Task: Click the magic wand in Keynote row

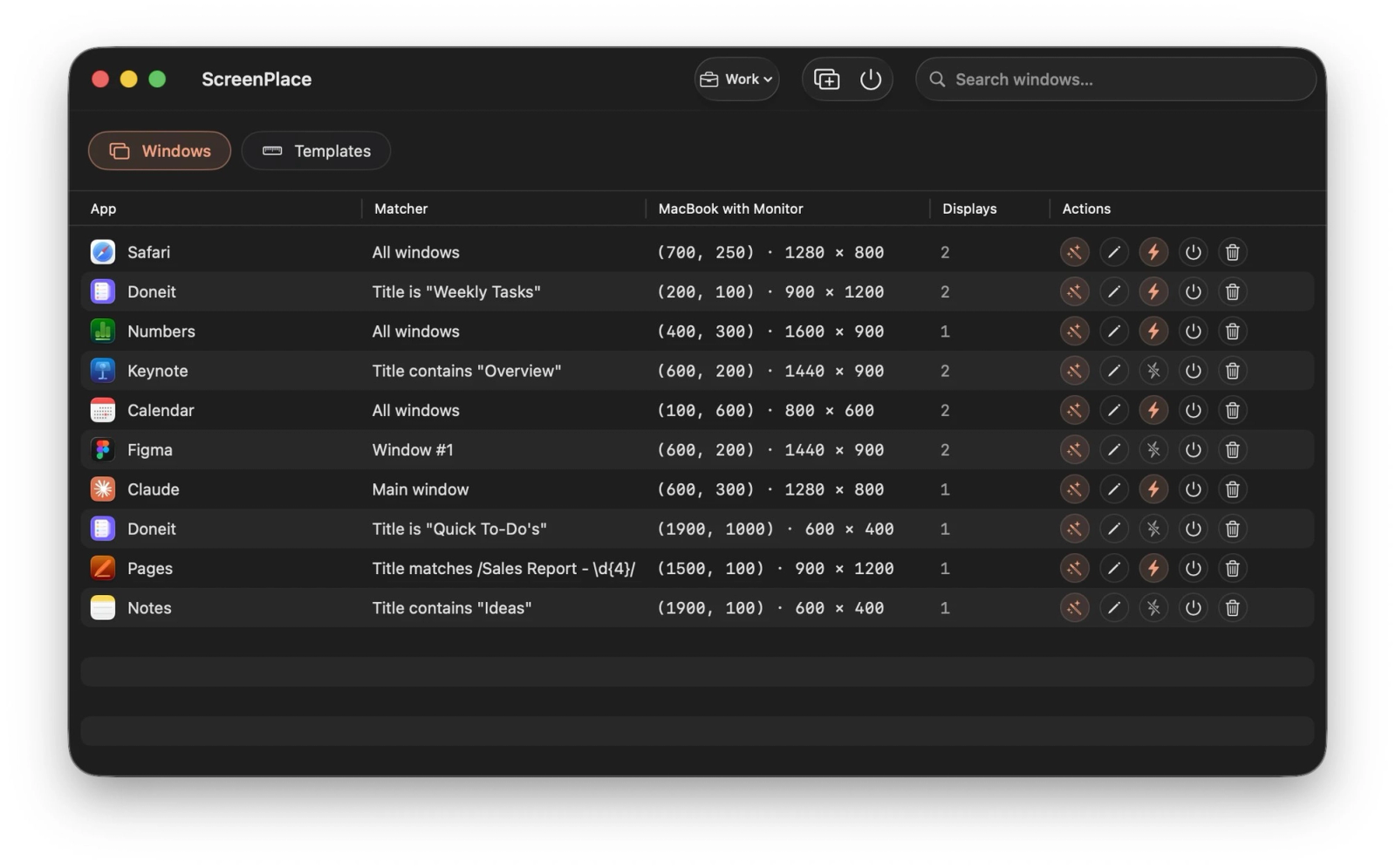Action: pyautogui.click(x=1074, y=371)
